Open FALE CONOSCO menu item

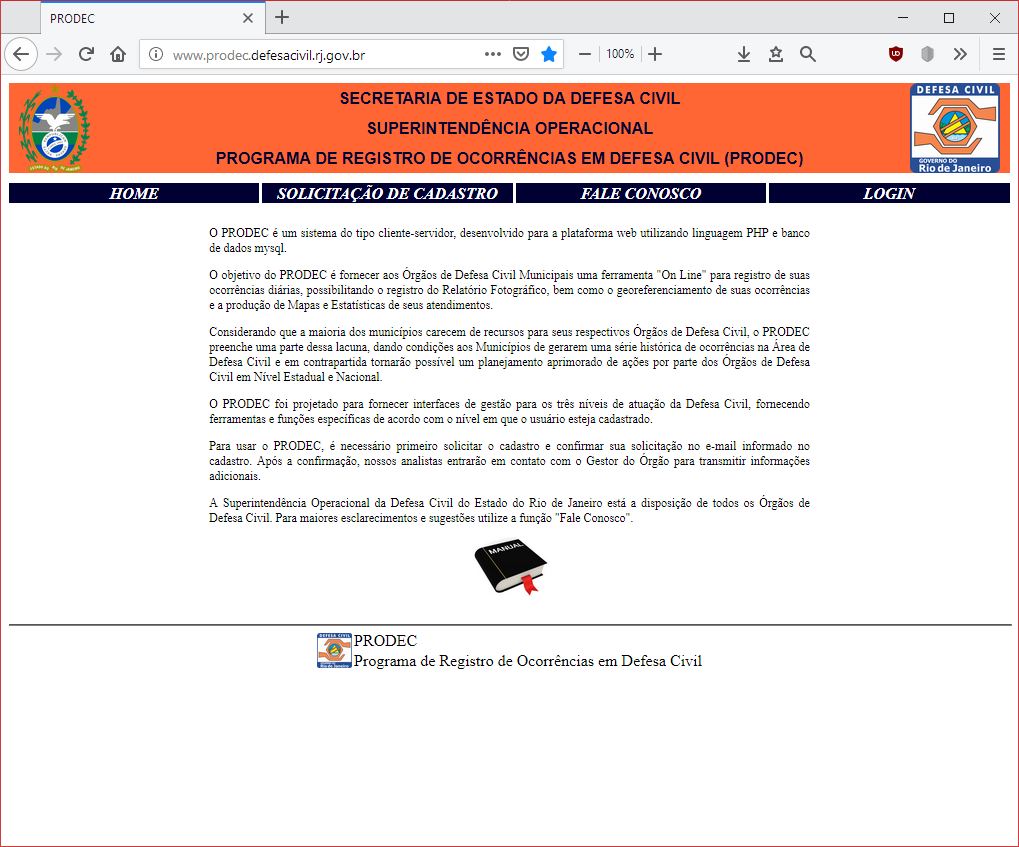[641, 193]
